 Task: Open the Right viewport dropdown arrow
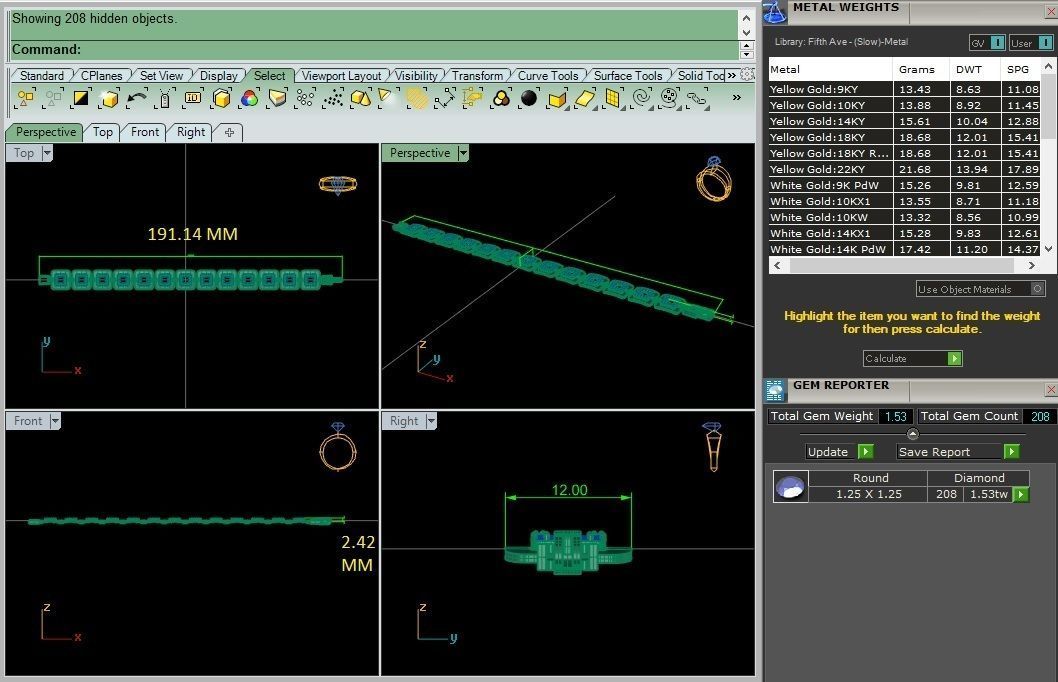pos(431,421)
